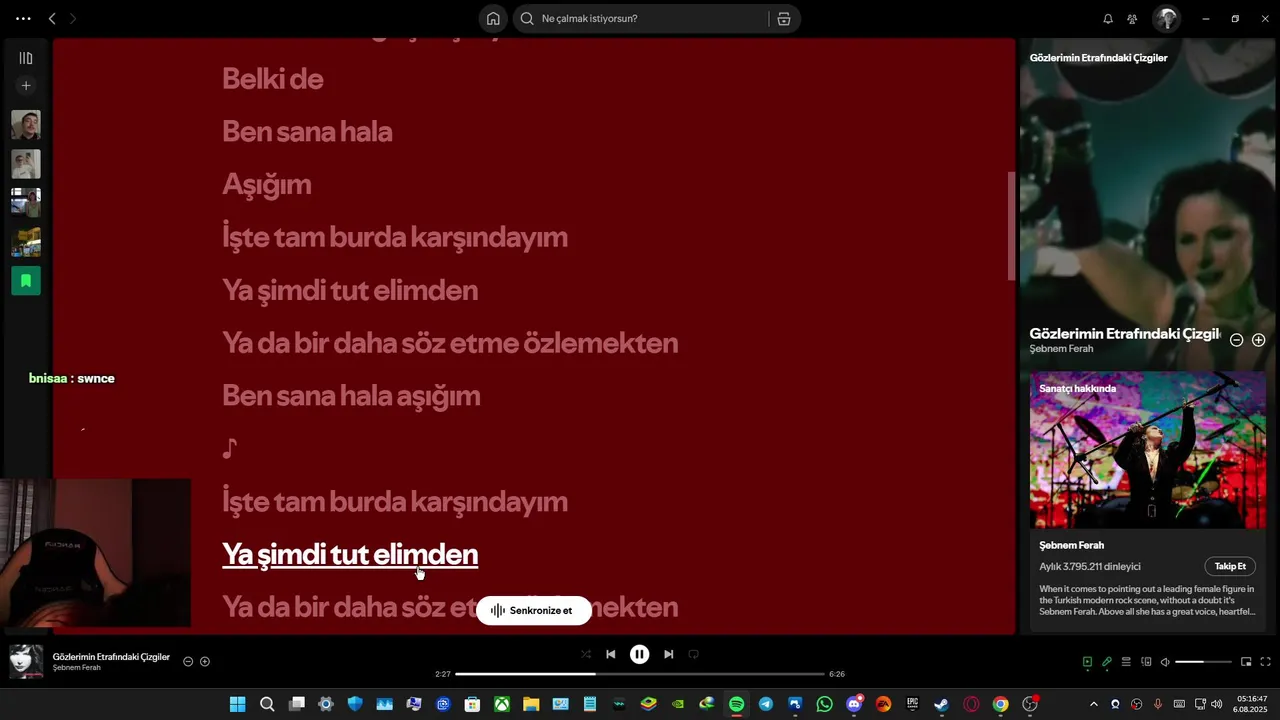Screen dimensions: 1280x720
Task: Open 'Şebnem Ferah' name in the artist card
Action: coord(1071,545)
